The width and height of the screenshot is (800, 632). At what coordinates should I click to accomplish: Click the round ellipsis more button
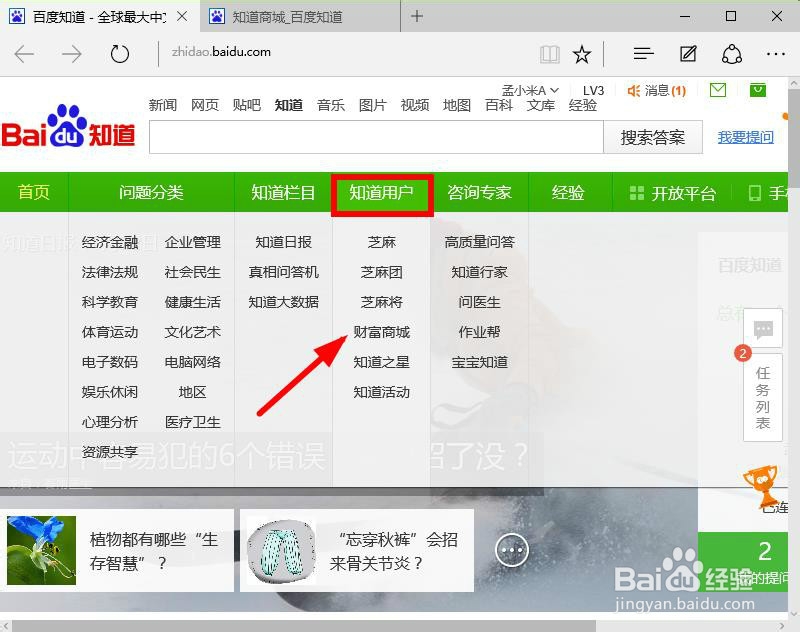tap(512, 550)
